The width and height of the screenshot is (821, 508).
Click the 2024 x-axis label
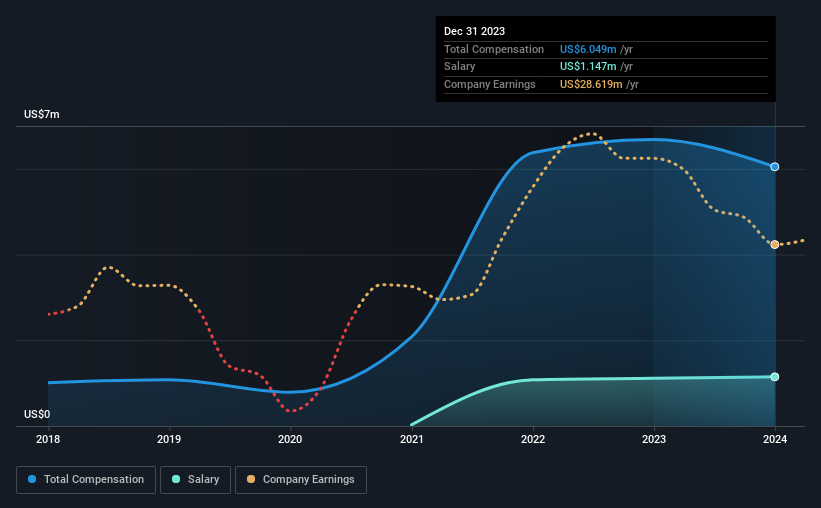click(x=775, y=439)
